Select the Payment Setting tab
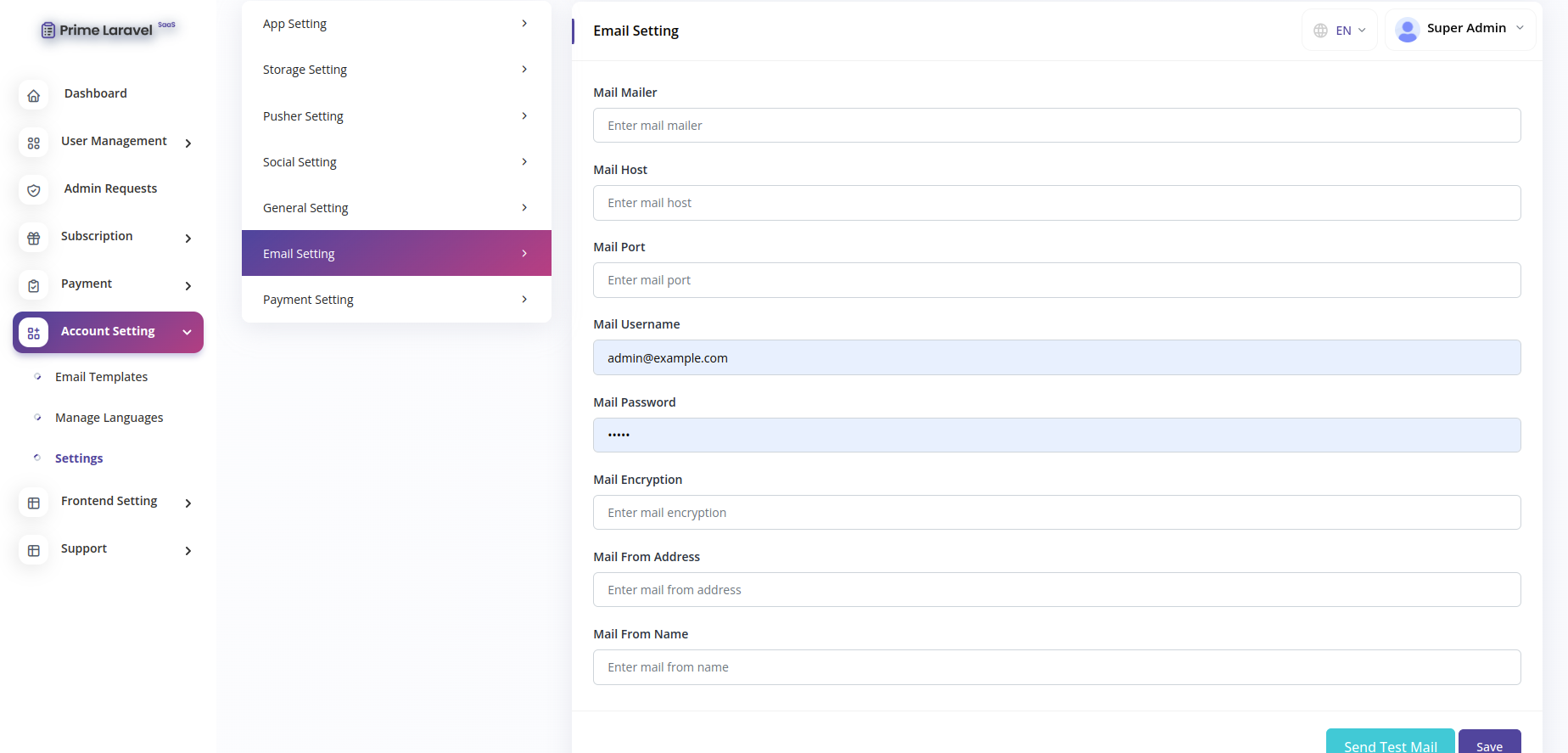This screenshot has width=1568, height=753. point(396,300)
